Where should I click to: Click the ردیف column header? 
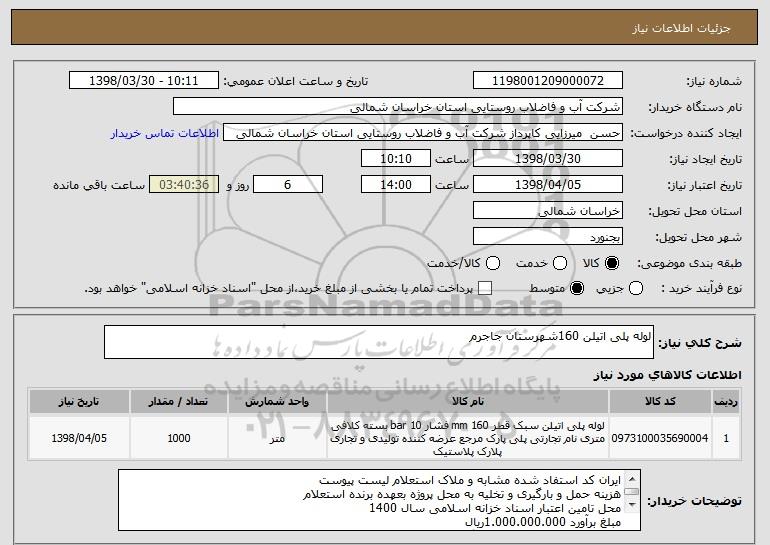coord(726,402)
